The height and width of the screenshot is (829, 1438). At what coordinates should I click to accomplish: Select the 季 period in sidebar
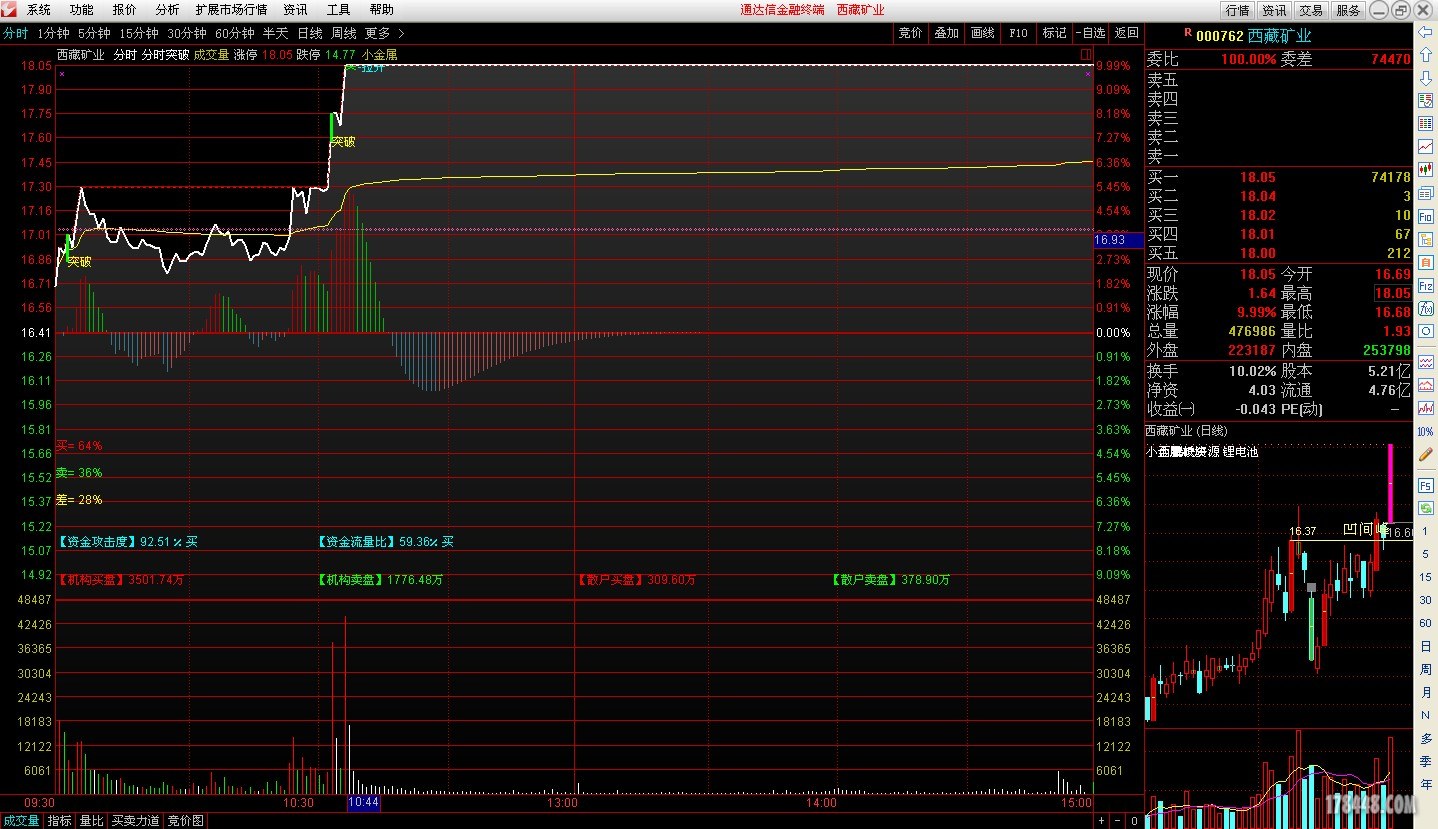pyautogui.click(x=1426, y=761)
